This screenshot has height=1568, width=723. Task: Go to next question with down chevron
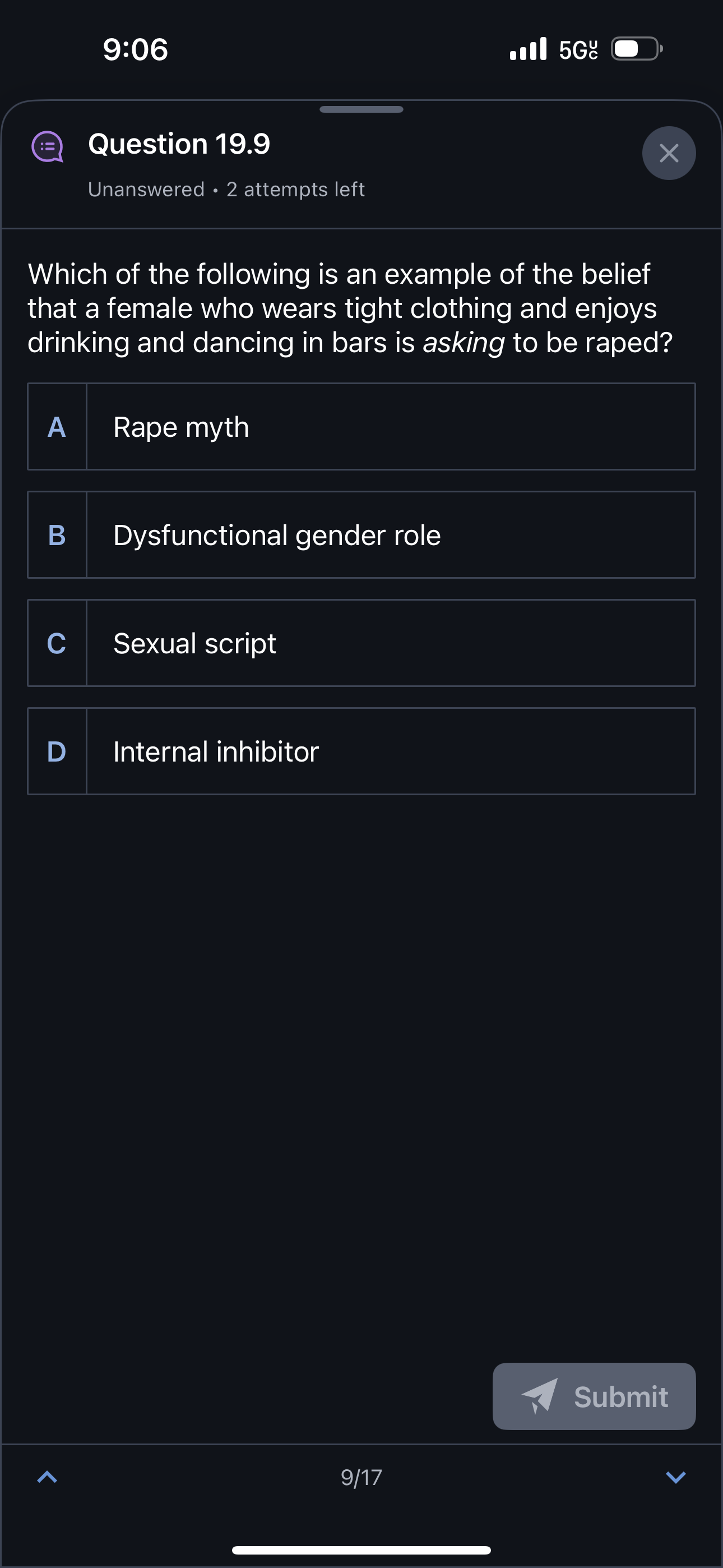coord(675,1476)
